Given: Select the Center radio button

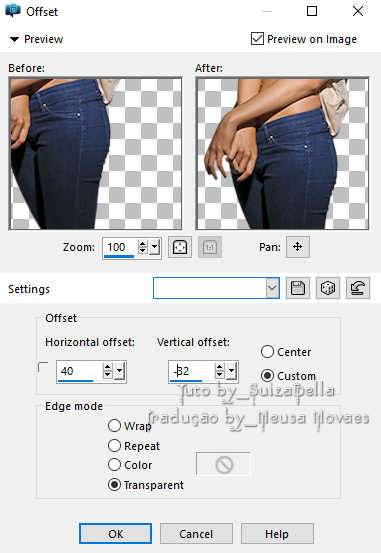Looking at the screenshot, I should pyautogui.click(x=267, y=351).
